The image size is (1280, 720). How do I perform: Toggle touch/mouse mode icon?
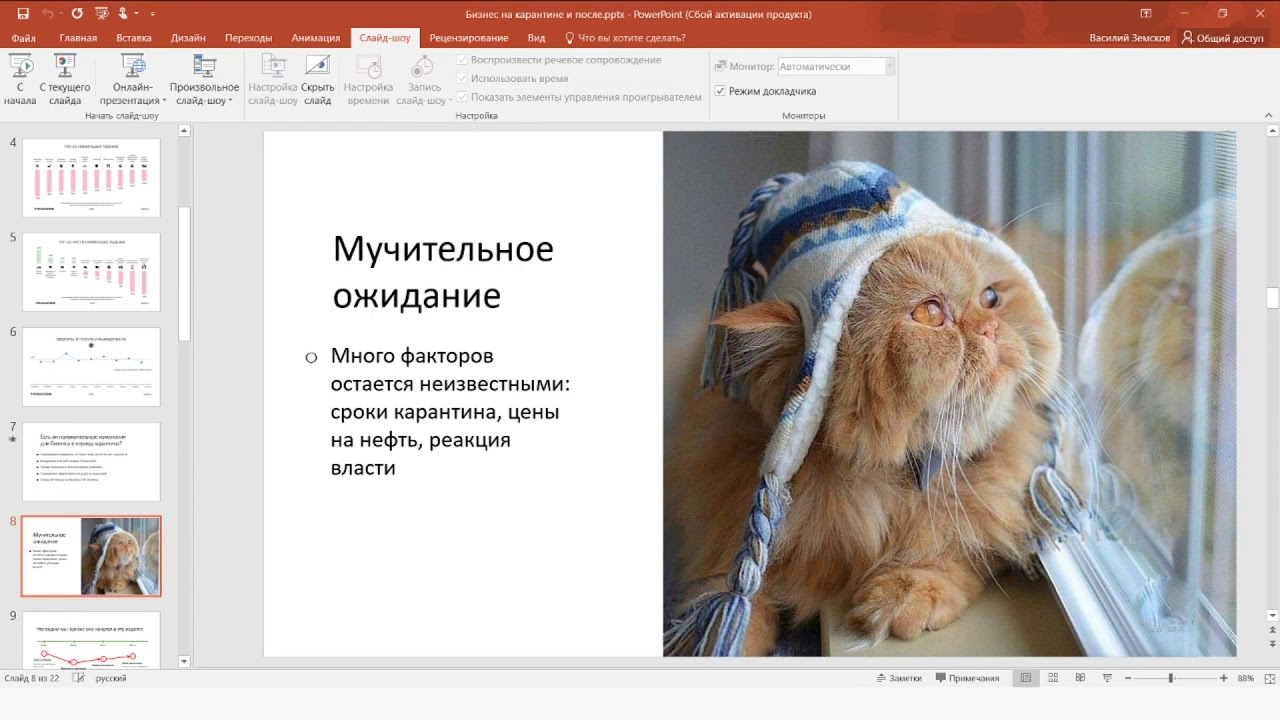pyautogui.click(x=123, y=14)
